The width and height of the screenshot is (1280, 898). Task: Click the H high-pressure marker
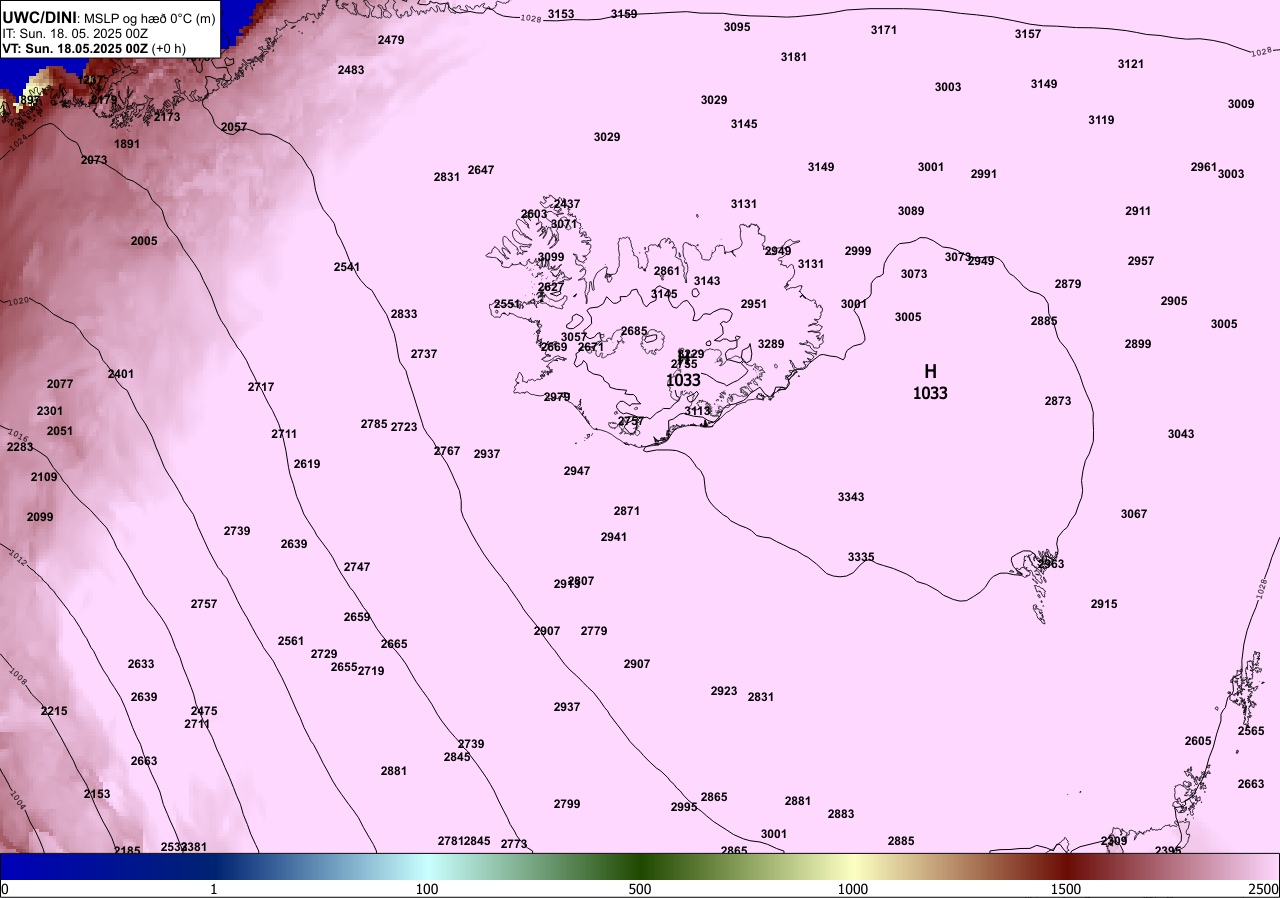coord(930,372)
